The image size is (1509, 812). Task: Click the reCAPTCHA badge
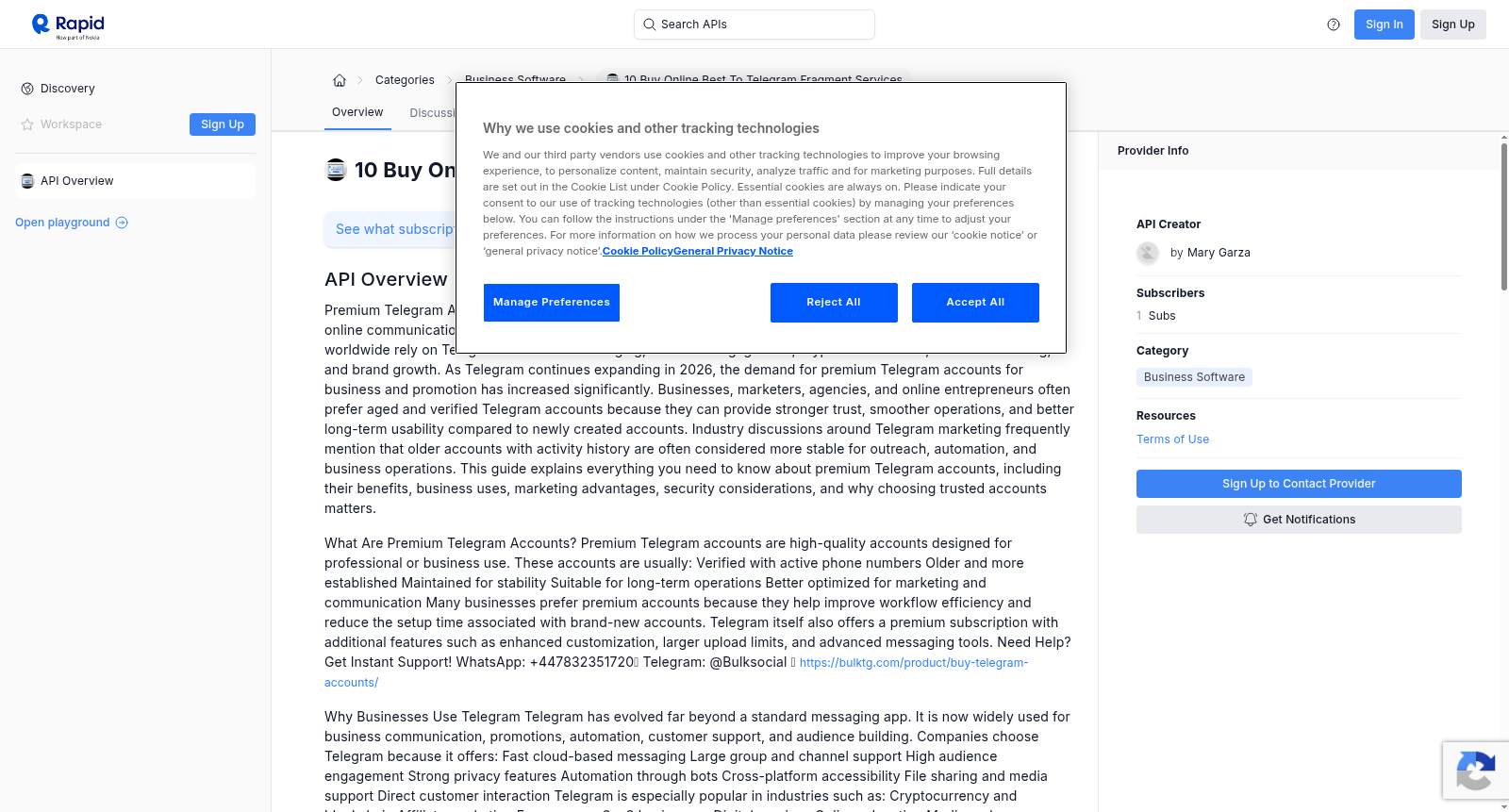[x=1475, y=771]
